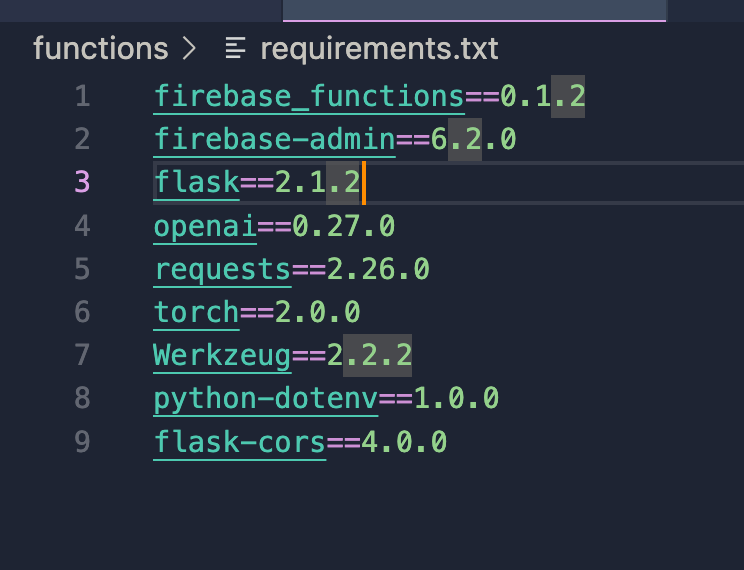Open the openai package link

point(205,226)
